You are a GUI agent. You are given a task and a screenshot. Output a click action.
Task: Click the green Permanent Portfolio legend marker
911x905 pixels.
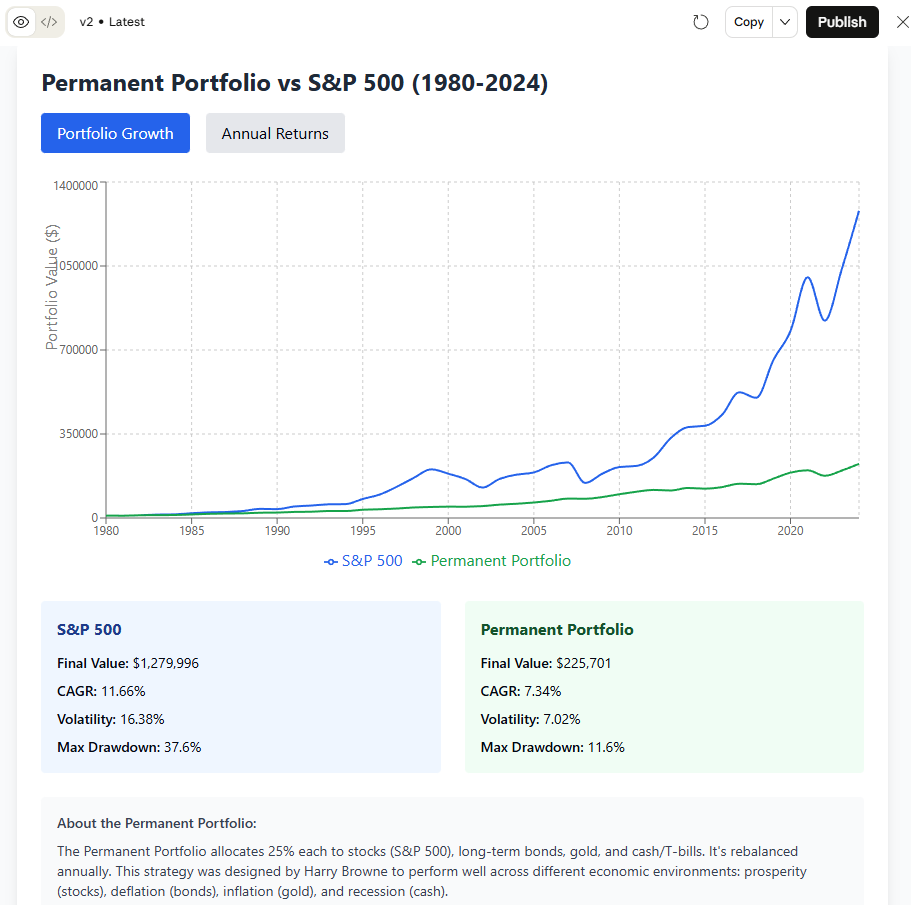pos(420,562)
